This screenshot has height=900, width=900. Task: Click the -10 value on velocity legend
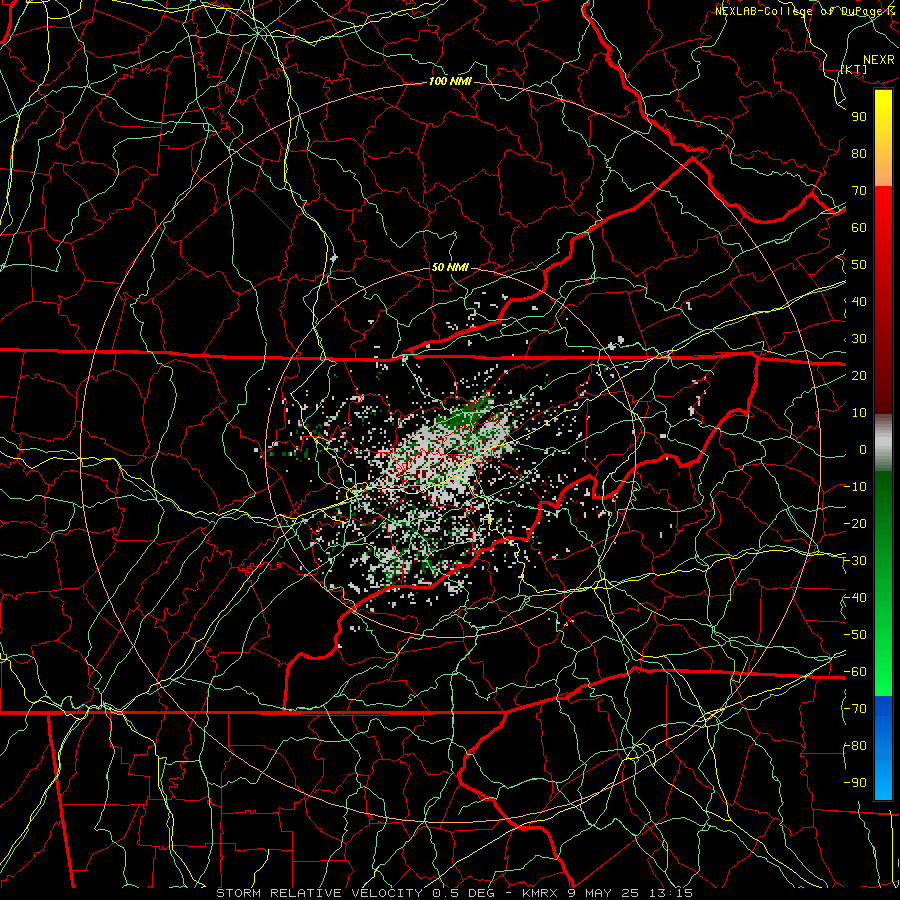click(x=856, y=487)
